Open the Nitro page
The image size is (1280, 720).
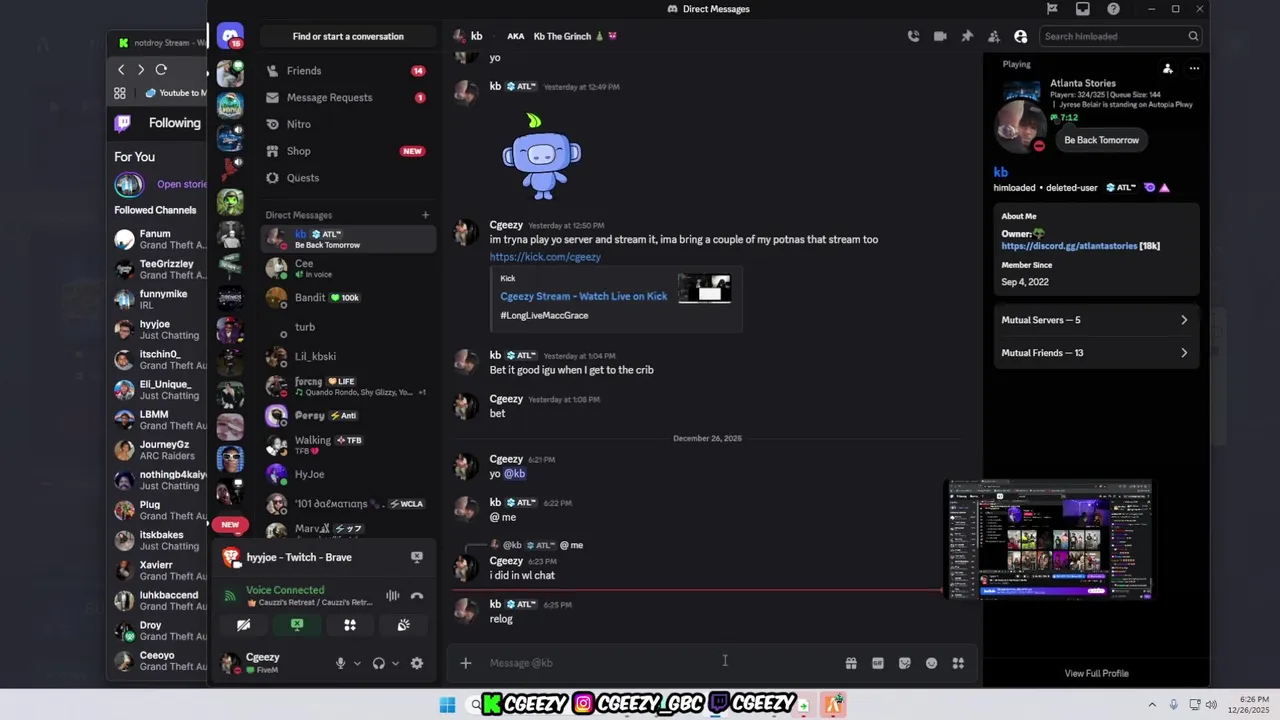pyautogui.click(x=347, y=124)
